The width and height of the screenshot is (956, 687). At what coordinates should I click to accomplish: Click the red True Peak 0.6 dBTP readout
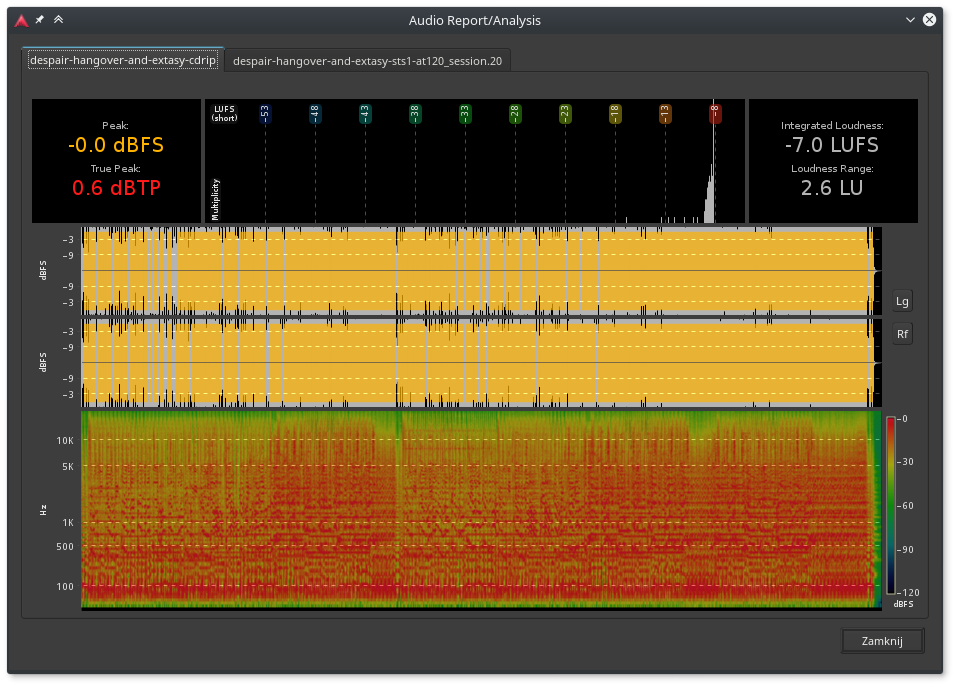click(116, 187)
